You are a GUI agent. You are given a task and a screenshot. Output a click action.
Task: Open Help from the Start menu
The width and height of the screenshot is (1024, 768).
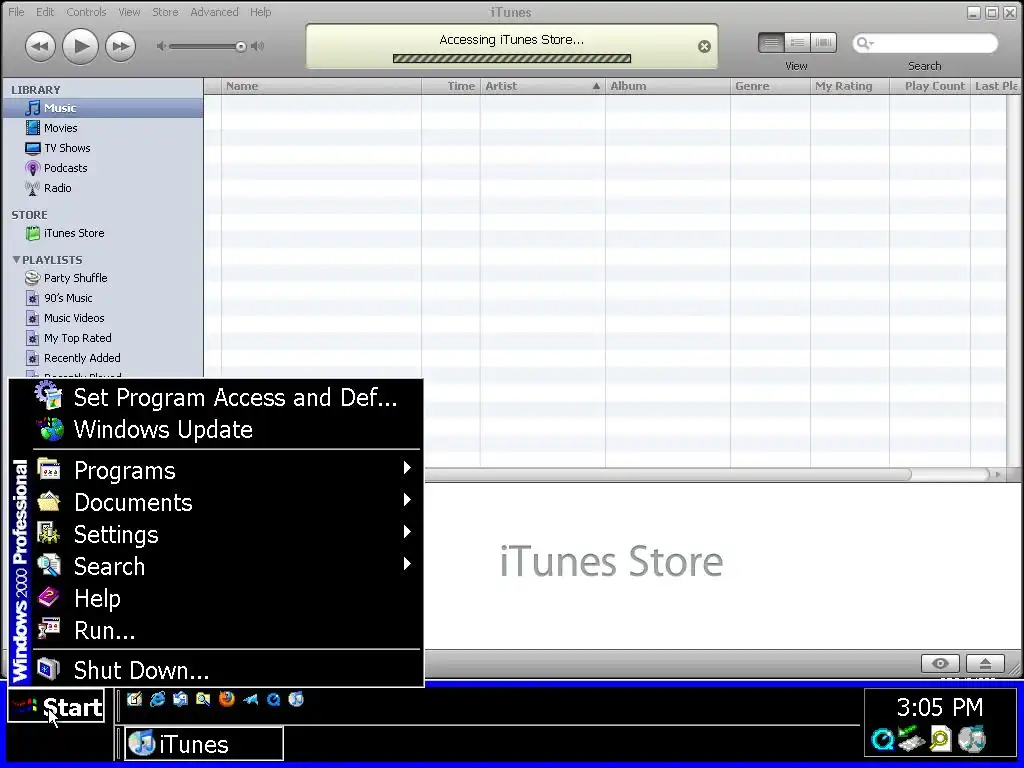click(228, 598)
